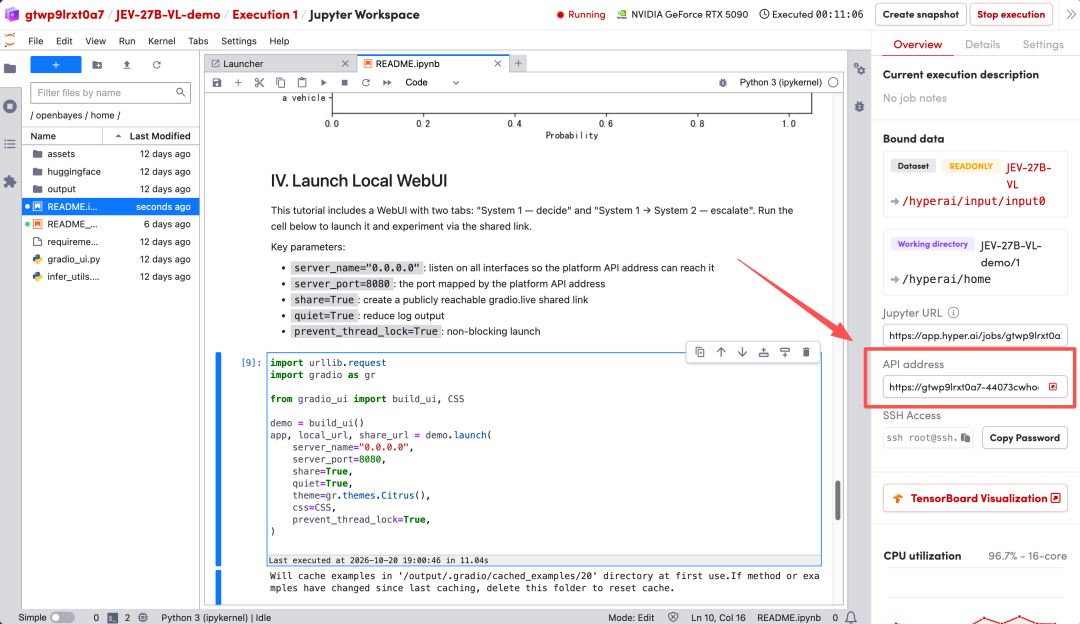
Task: Open the Run menu
Action: click(127, 41)
